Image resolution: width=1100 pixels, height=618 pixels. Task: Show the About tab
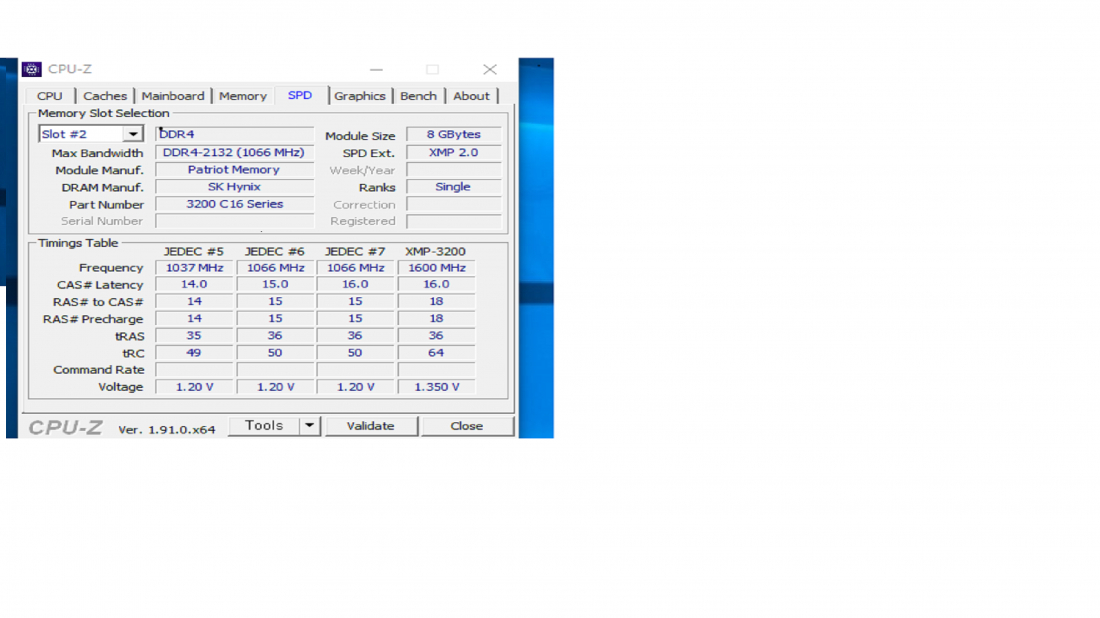coord(471,96)
